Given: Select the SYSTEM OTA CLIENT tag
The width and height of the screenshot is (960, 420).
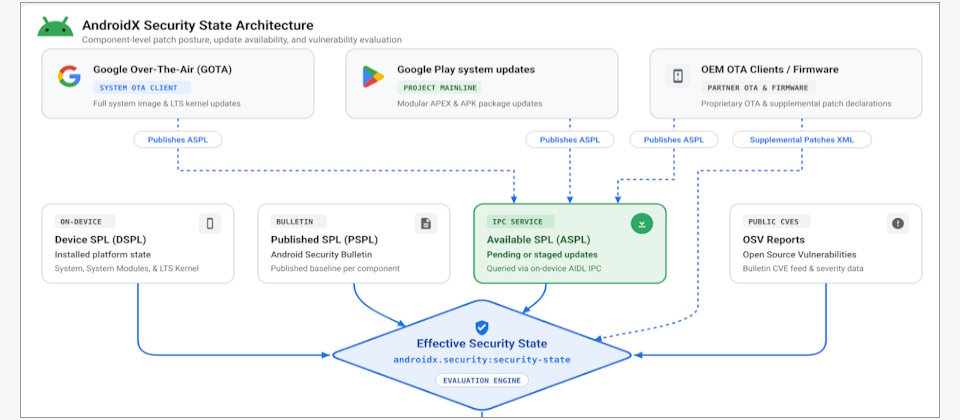Looking at the screenshot, I should pos(141,88).
